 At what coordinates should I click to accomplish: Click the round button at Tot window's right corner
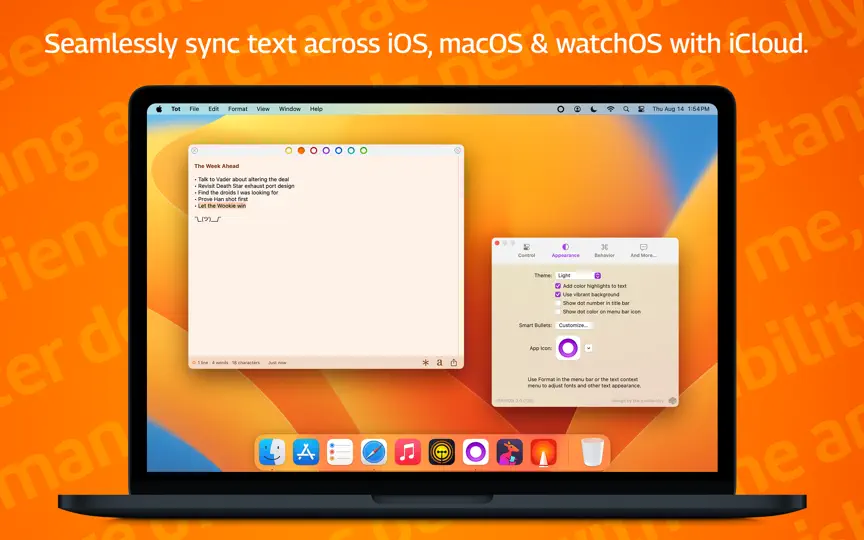pyautogui.click(x=457, y=150)
